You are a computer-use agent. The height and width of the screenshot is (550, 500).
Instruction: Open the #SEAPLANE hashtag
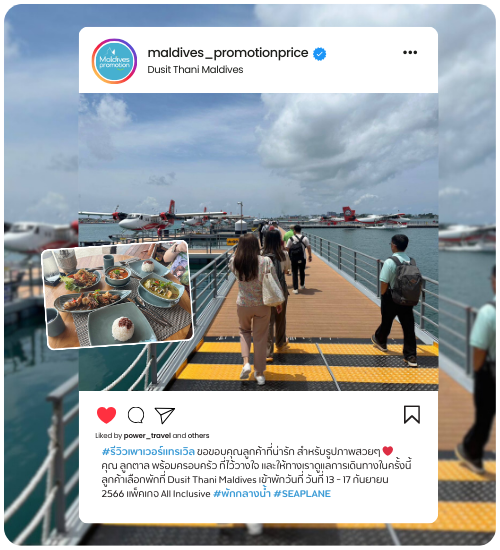[x=302, y=494]
